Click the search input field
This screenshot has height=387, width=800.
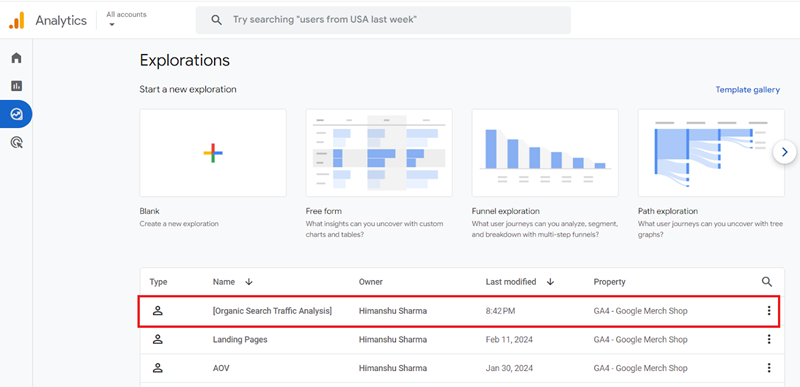point(383,20)
